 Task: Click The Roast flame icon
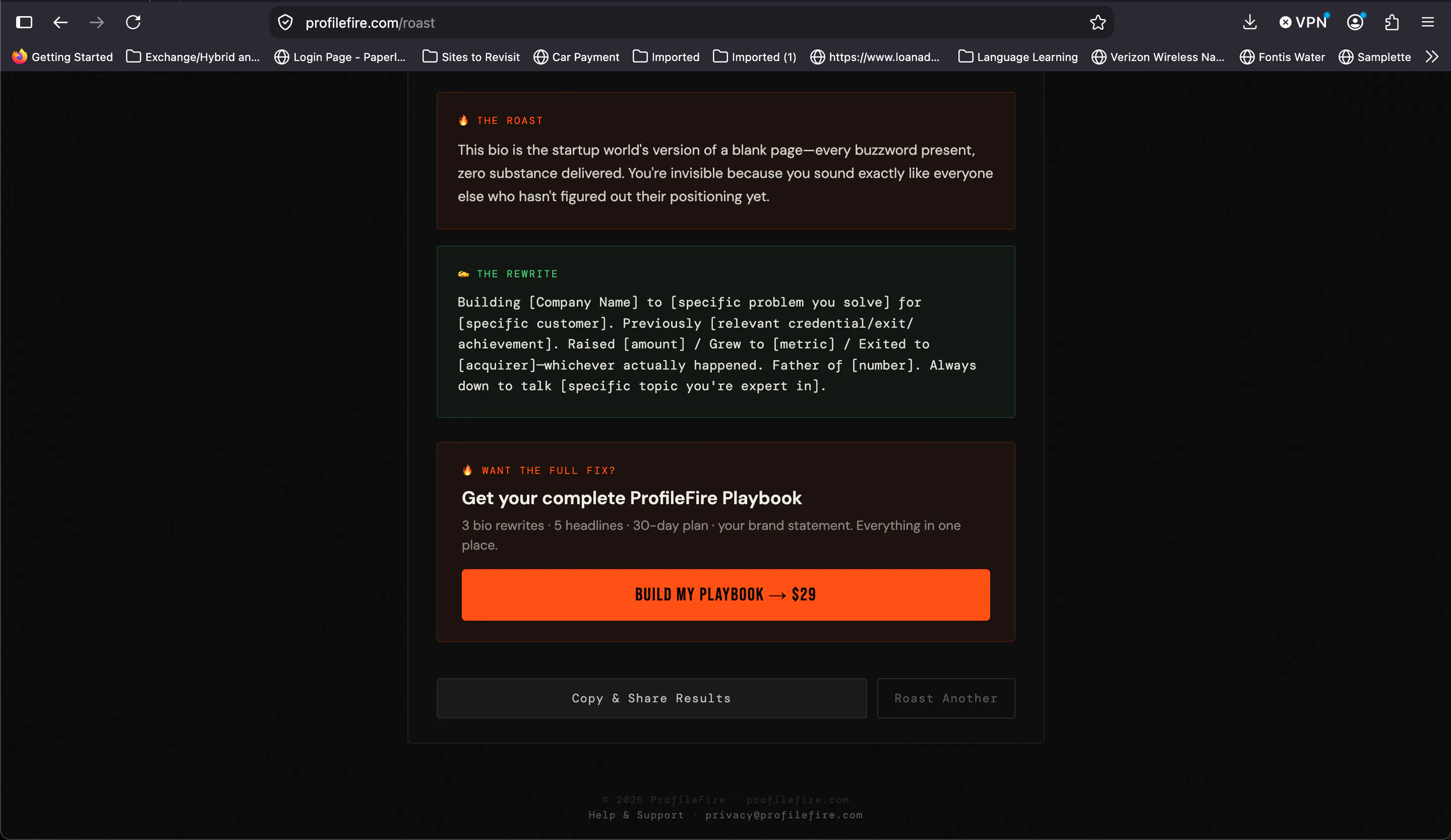tap(463, 121)
